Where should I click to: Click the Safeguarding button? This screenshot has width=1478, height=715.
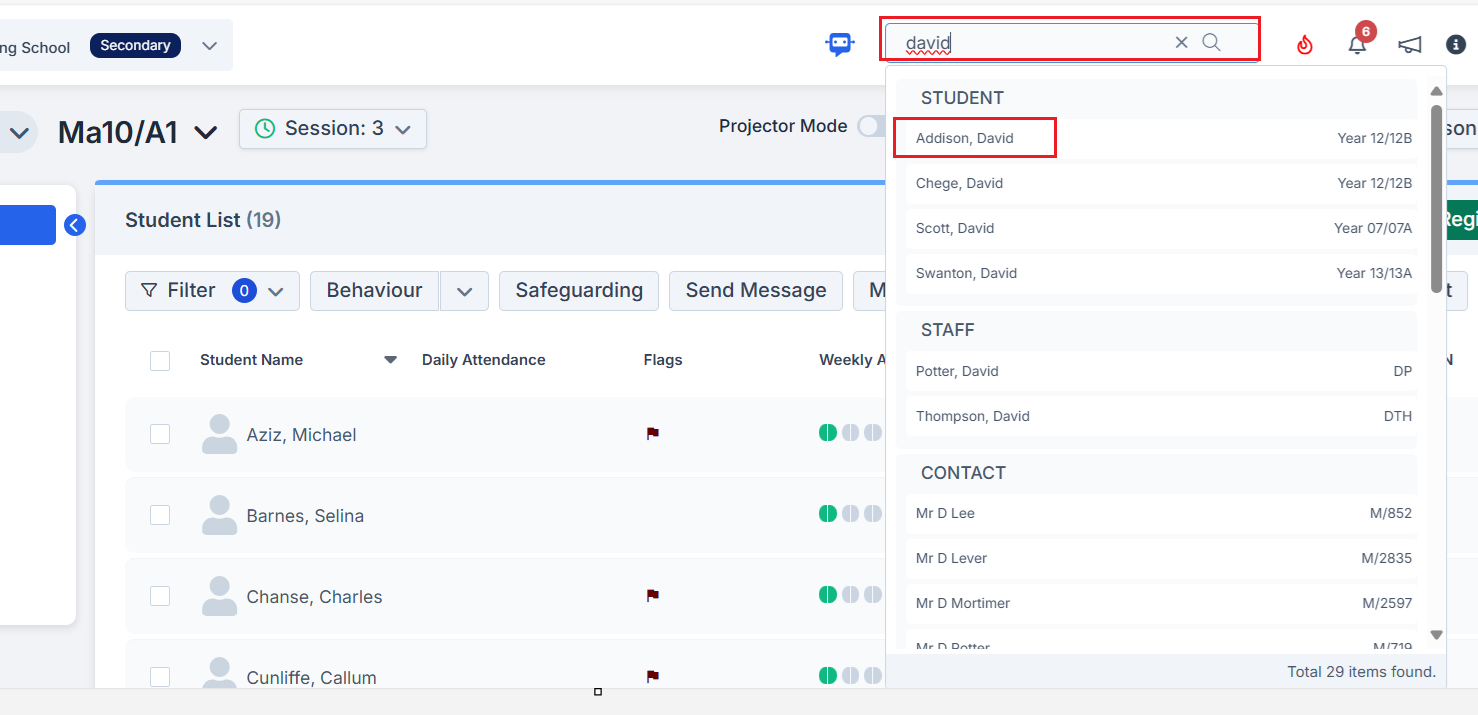click(x=579, y=291)
